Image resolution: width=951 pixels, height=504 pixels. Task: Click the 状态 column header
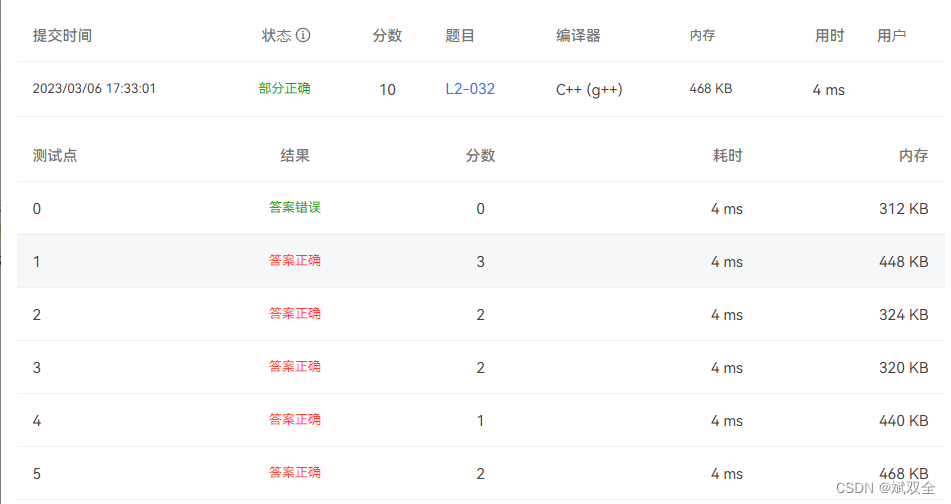tap(277, 35)
